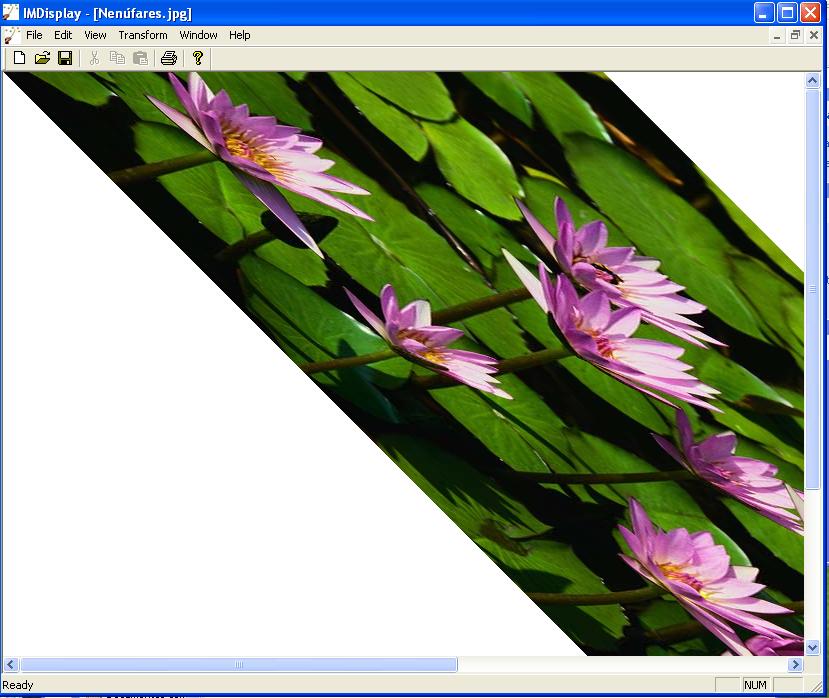Click the Paste clipboard icon
This screenshot has width=829, height=698.
point(140,58)
